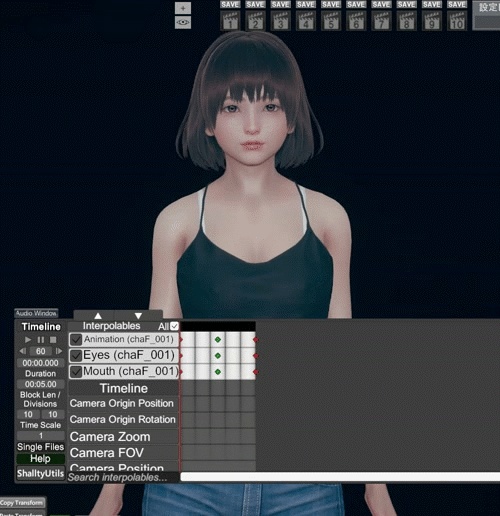Step to next frame arrow
This screenshot has width=500, height=516.
pyautogui.click(x=59, y=351)
